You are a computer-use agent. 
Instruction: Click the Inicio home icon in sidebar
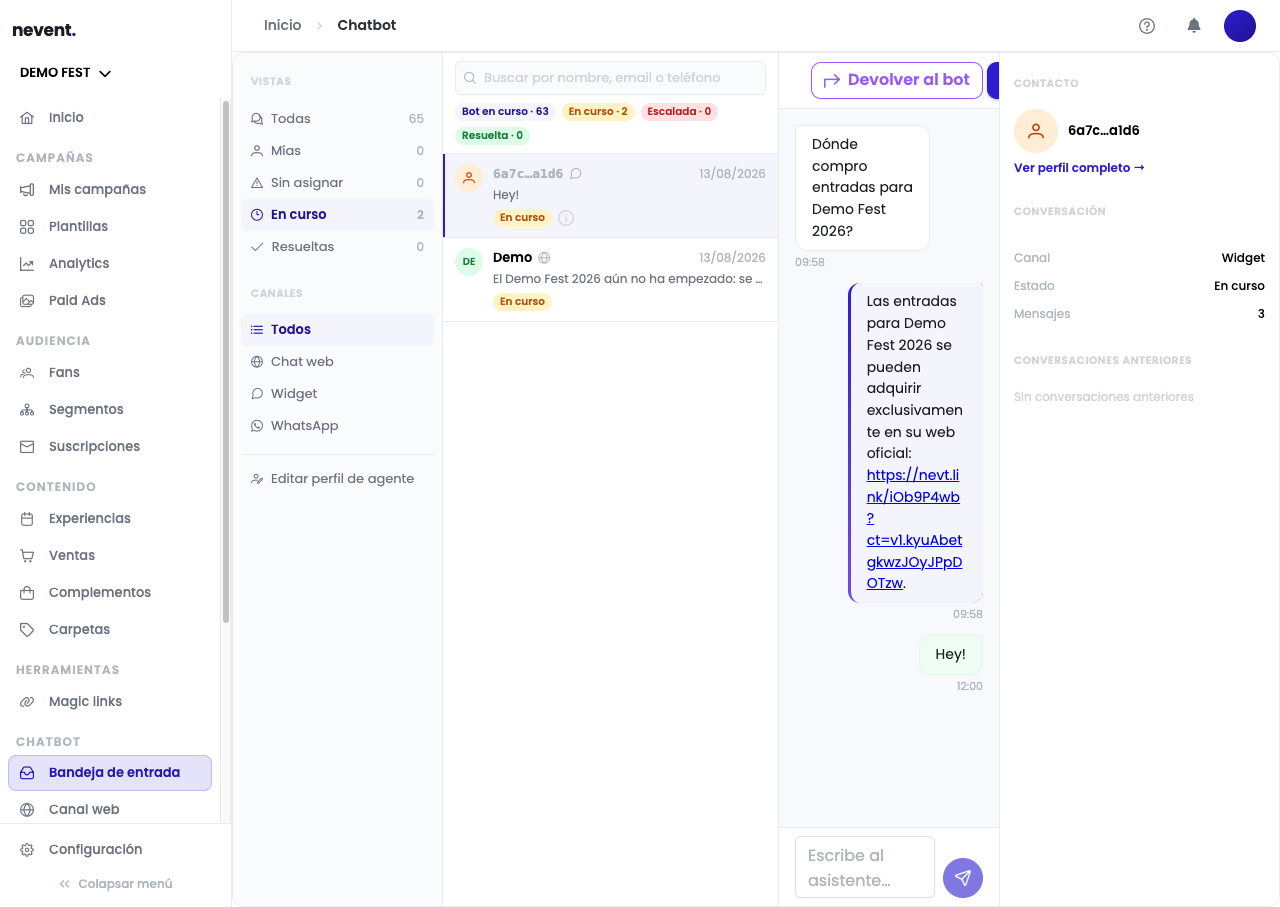[27, 118]
